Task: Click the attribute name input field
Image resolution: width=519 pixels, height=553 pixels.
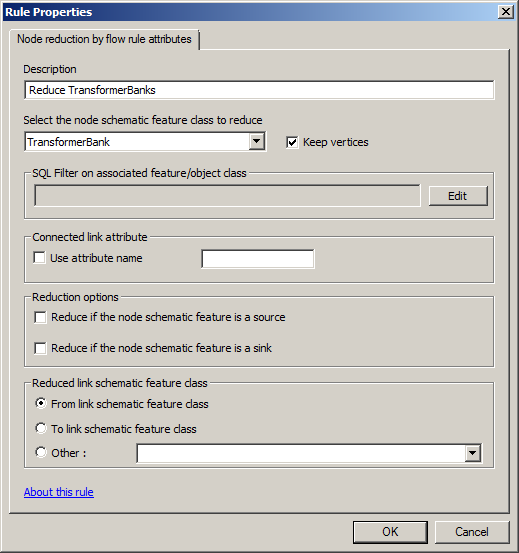Action: (258, 259)
